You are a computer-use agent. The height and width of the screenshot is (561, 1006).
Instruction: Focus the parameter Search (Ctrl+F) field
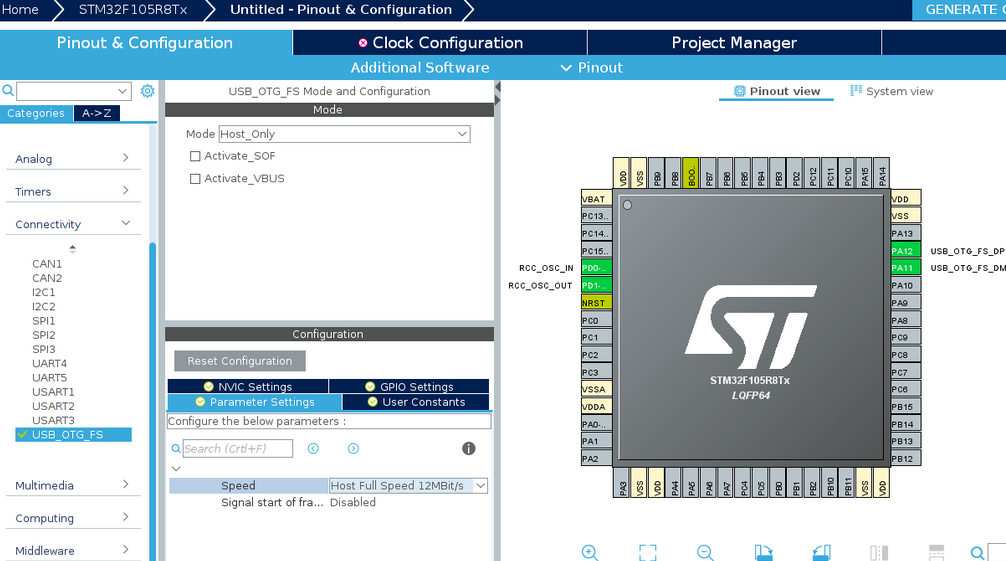(237, 449)
